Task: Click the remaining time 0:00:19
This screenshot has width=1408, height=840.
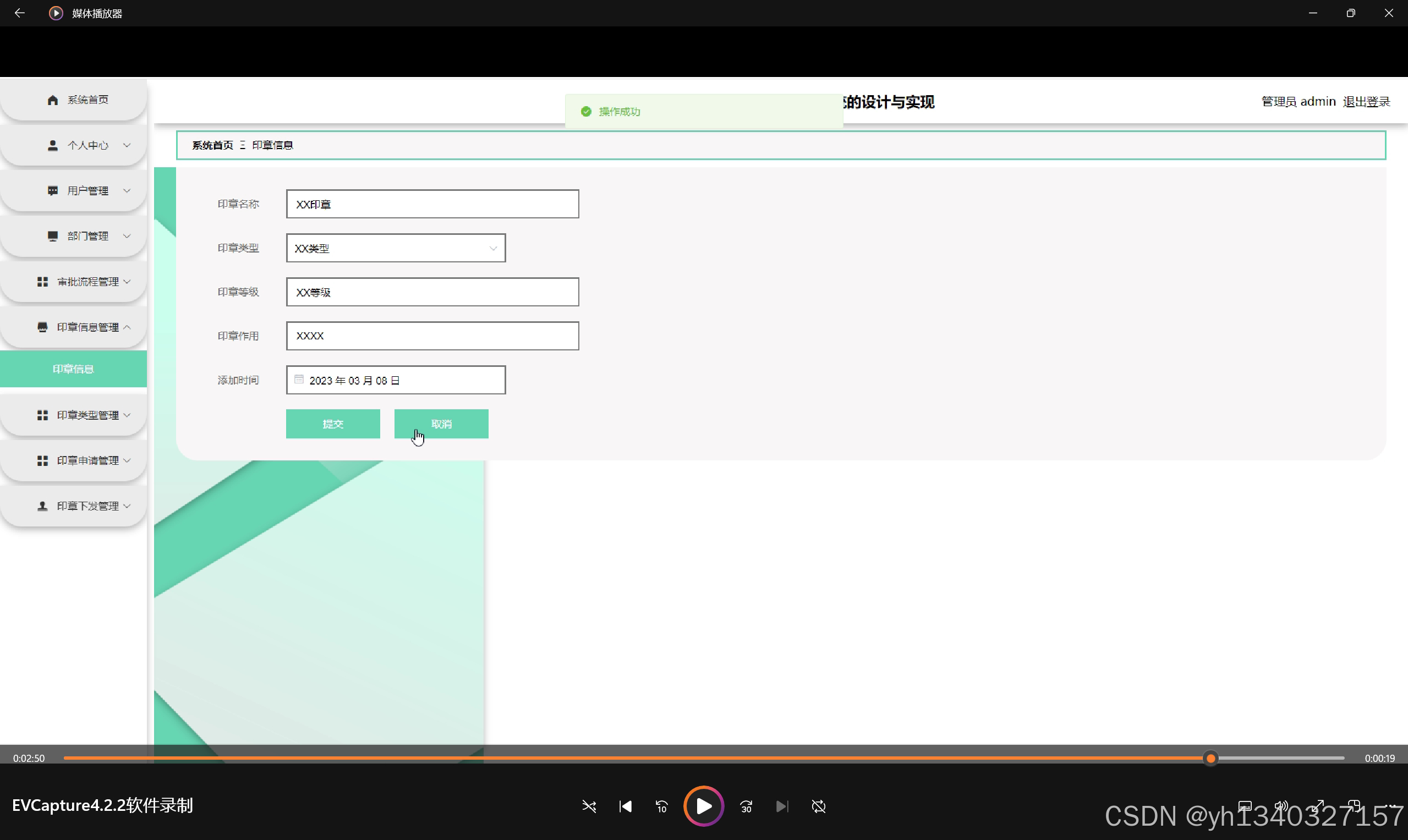Action: coord(1380,759)
